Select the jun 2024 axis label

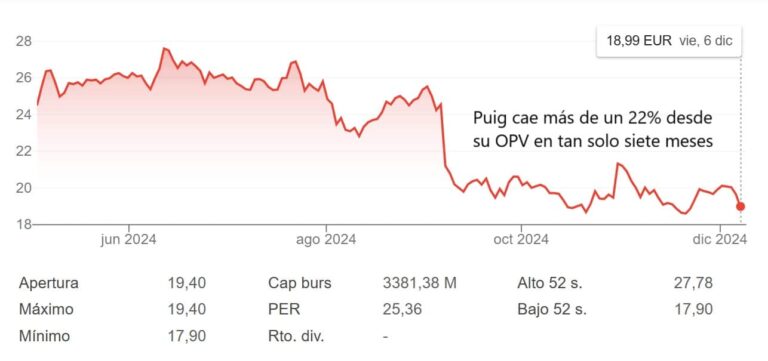(128, 240)
